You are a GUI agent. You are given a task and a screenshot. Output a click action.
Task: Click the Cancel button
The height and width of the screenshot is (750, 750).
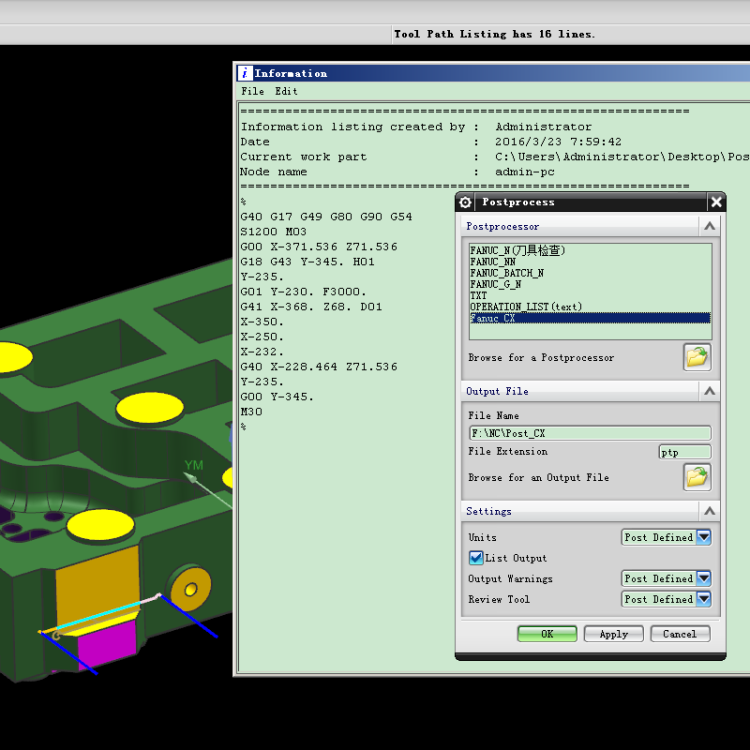[680, 634]
